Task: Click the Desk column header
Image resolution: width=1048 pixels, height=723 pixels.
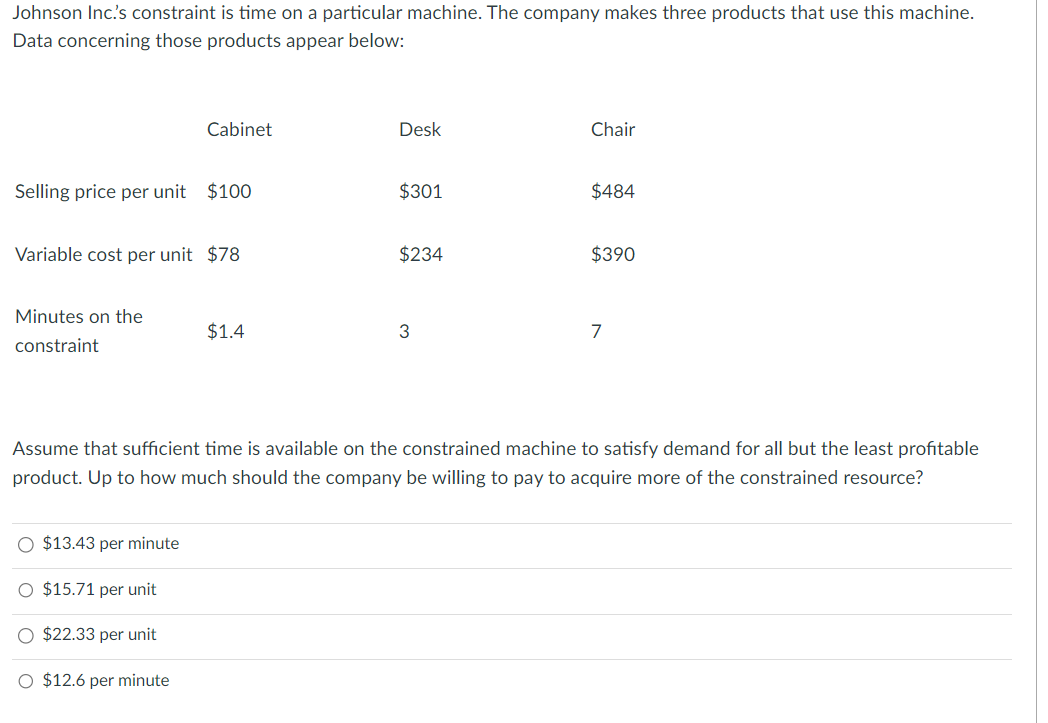Action: 420,129
